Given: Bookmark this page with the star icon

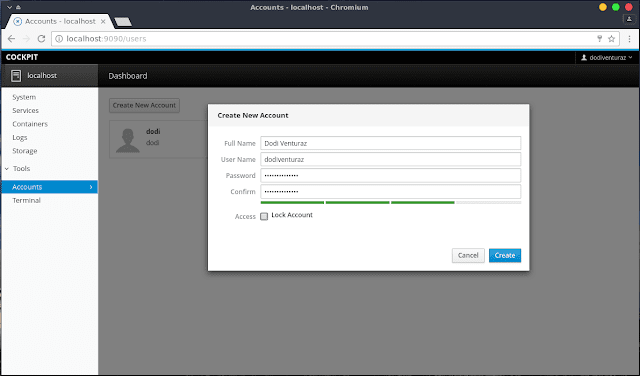Looking at the screenshot, I should pyautogui.click(x=611, y=39).
